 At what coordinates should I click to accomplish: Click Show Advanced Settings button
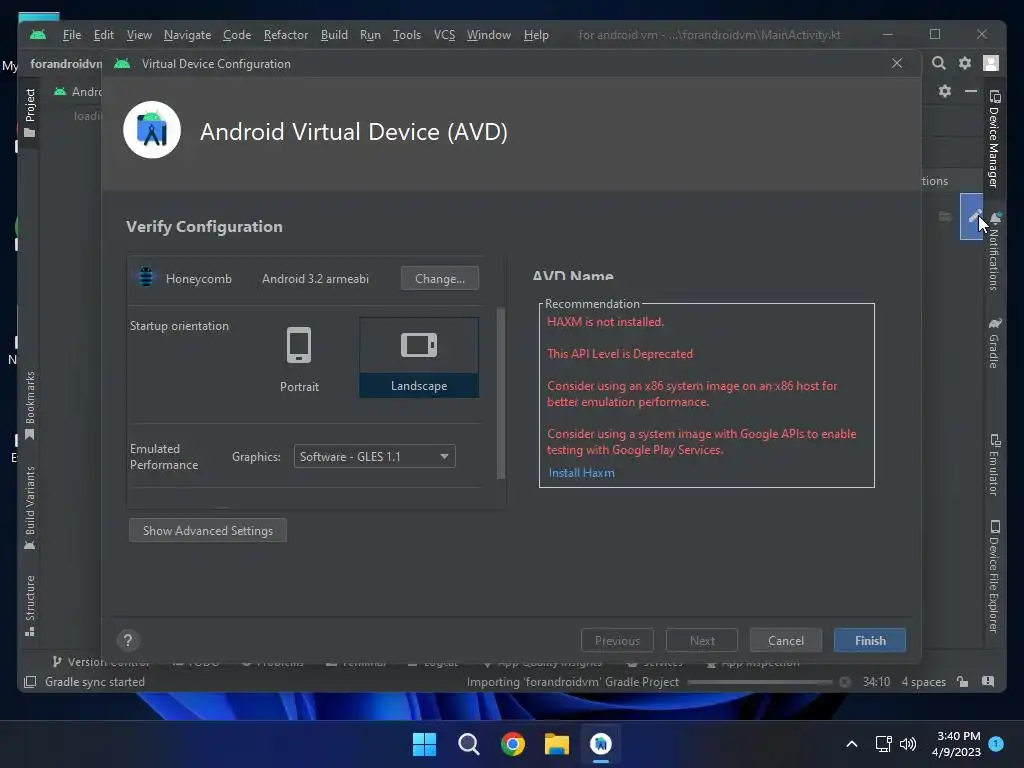click(x=208, y=530)
